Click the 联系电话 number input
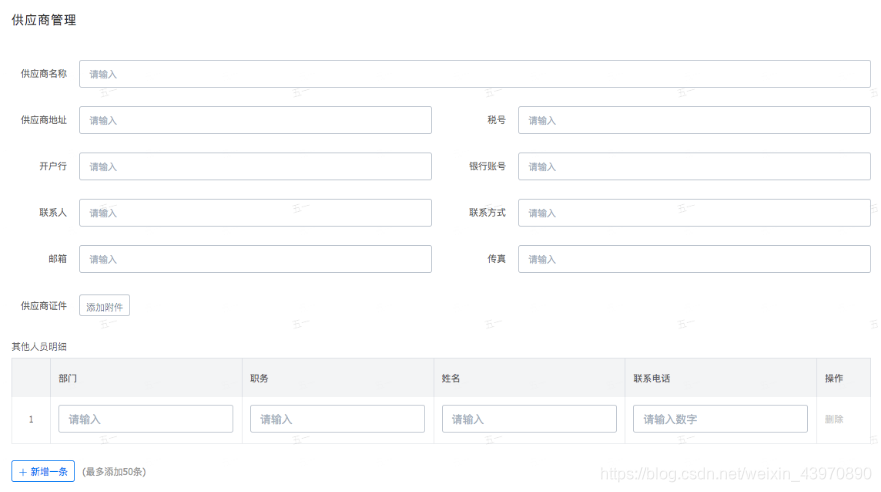881x492 pixels. (720, 419)
